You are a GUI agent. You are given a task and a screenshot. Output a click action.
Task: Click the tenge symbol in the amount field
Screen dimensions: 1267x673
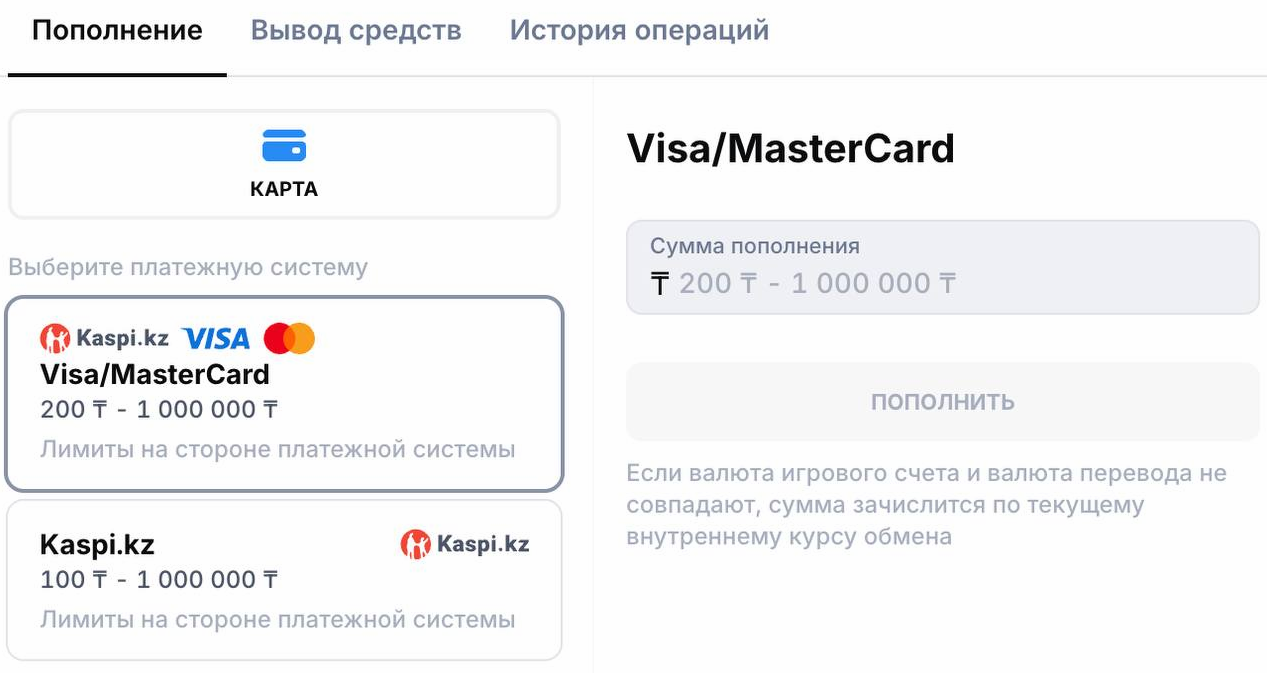(x=662, y=284)
